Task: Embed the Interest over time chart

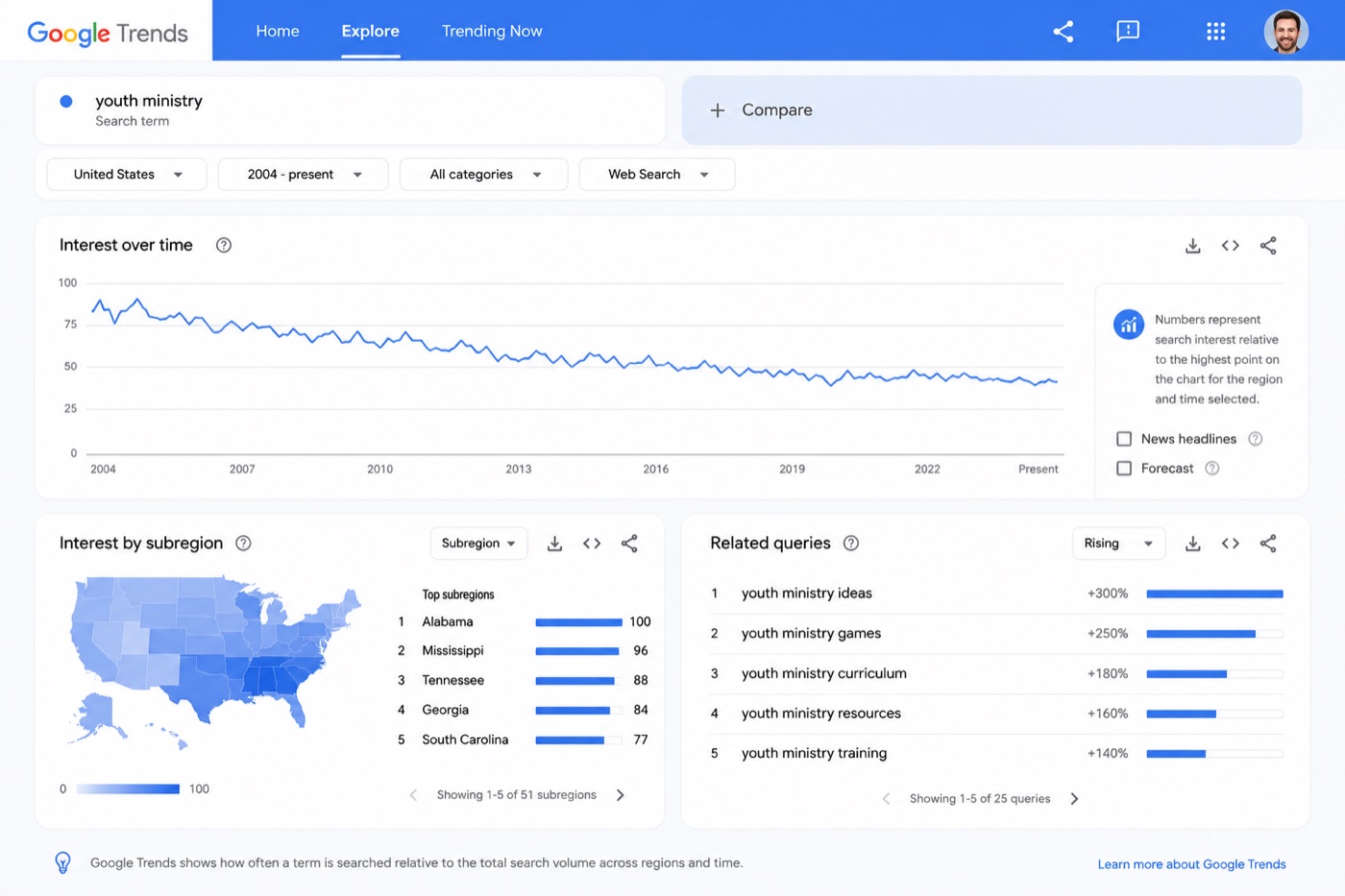Action: tap(1230, 246)
